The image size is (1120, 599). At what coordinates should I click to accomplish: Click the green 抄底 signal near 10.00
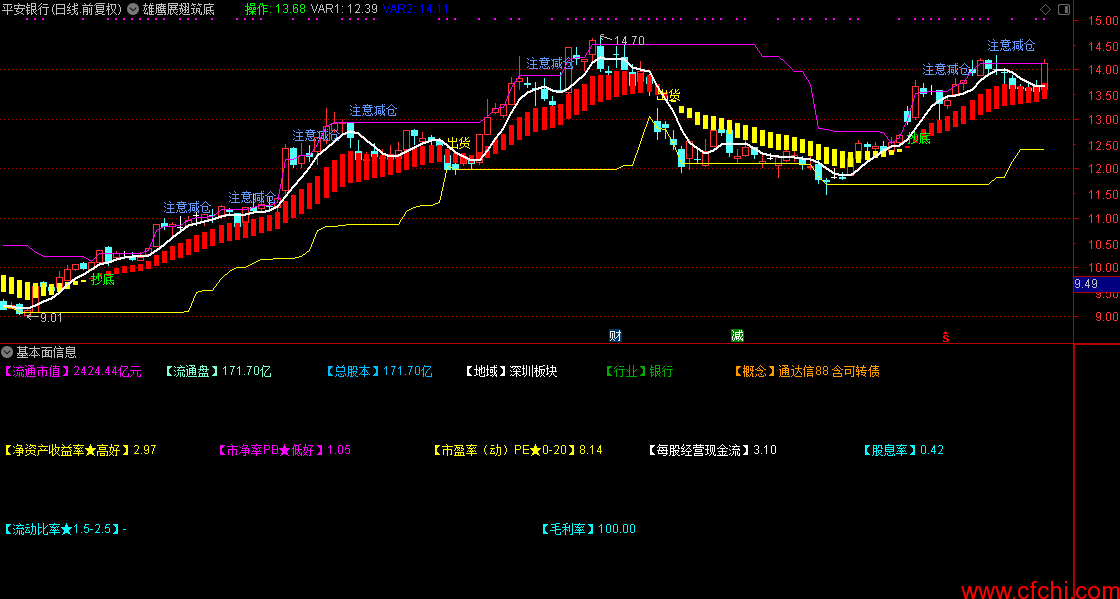click(103, 279)
